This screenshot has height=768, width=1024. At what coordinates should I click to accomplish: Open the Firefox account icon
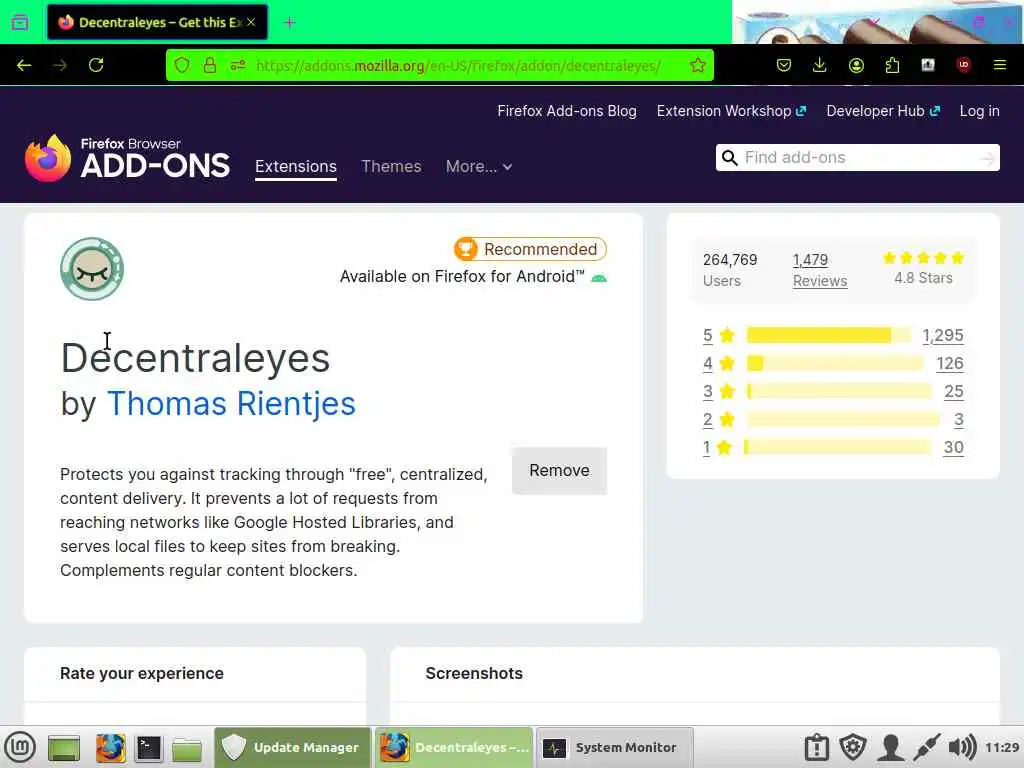pyautogui.click(x=856, y=65)
